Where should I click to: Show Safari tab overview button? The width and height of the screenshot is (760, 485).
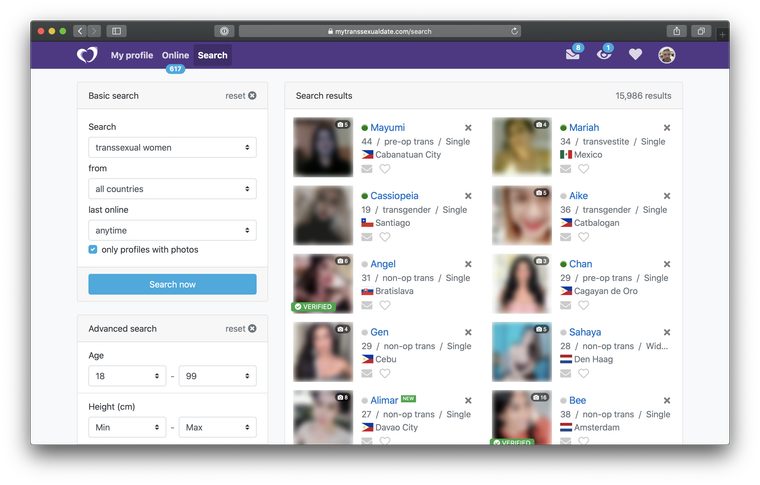click(x=701, y=31)
